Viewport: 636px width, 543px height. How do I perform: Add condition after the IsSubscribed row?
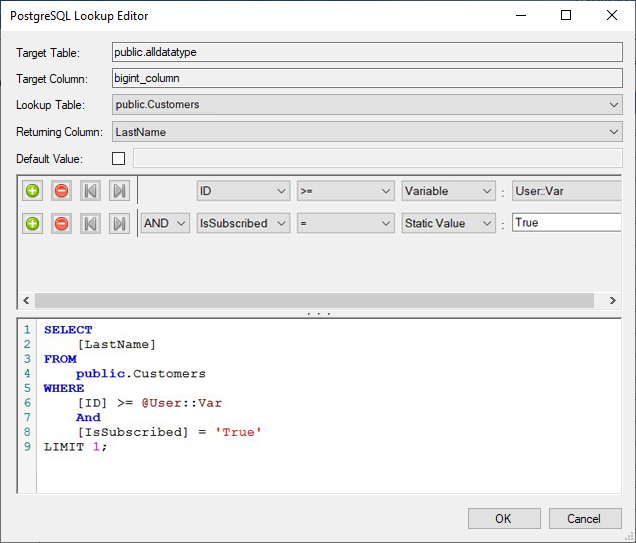coord(32,223)
